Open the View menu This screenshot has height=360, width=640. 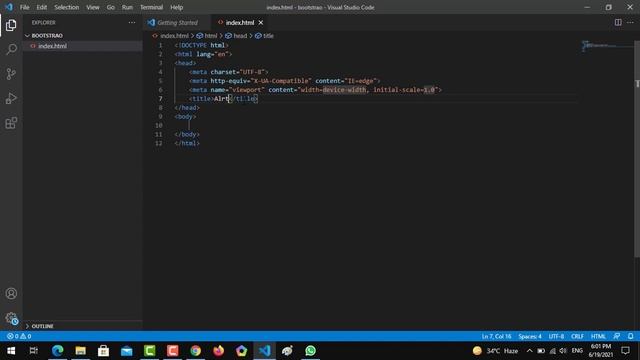pyautogui.click(x=93, y=7)
